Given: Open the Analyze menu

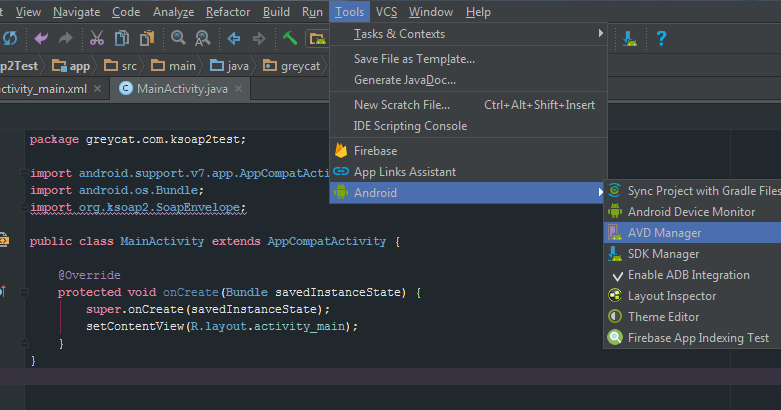Looking at the screenshot, I should click(173, 12).
